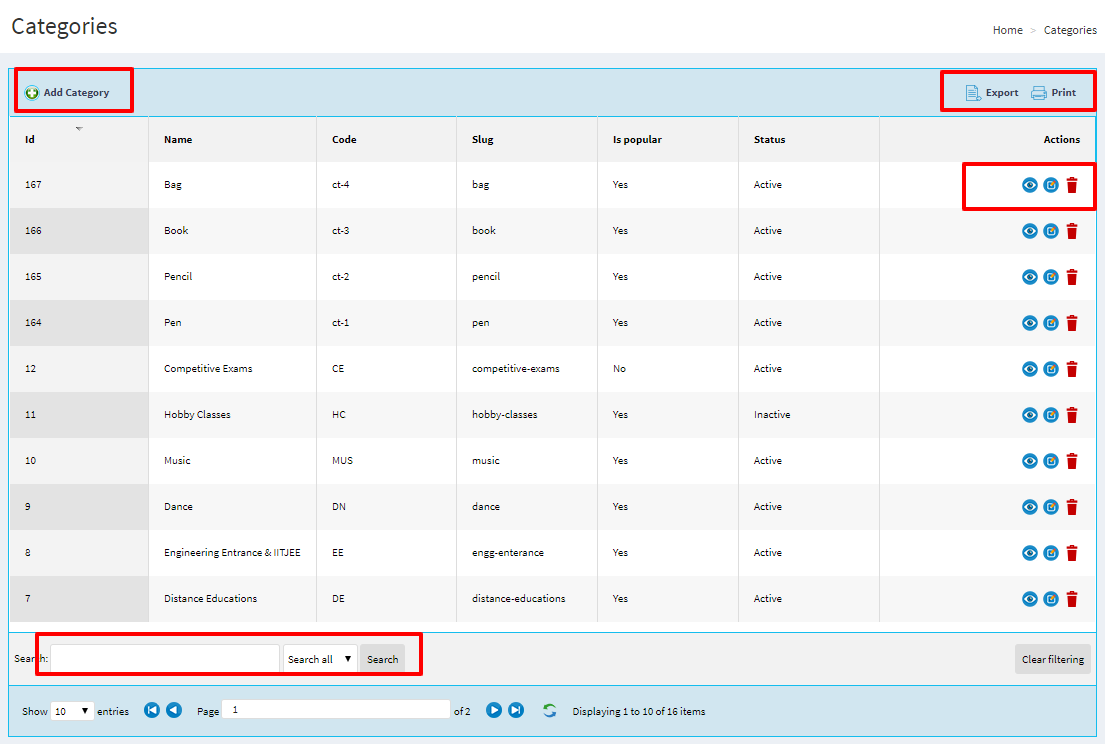Jump to the last page icon
This screenshot has height=744, width=1105.
(516, 710)
